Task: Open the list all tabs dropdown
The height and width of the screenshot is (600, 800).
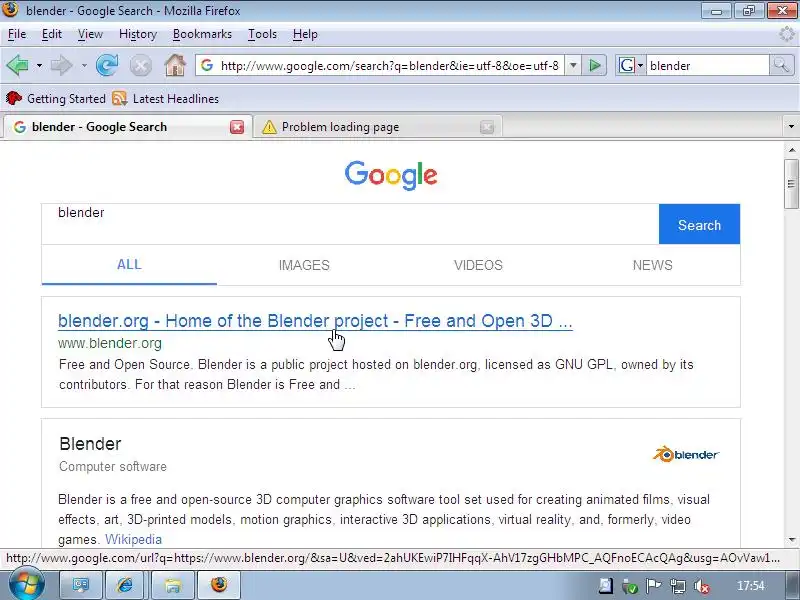Action: tap(791, 127)
